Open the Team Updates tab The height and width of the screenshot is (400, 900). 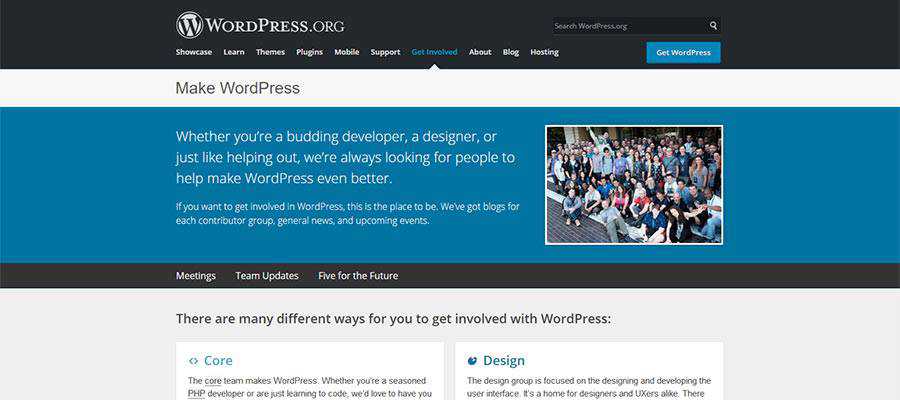coord(267,276)
